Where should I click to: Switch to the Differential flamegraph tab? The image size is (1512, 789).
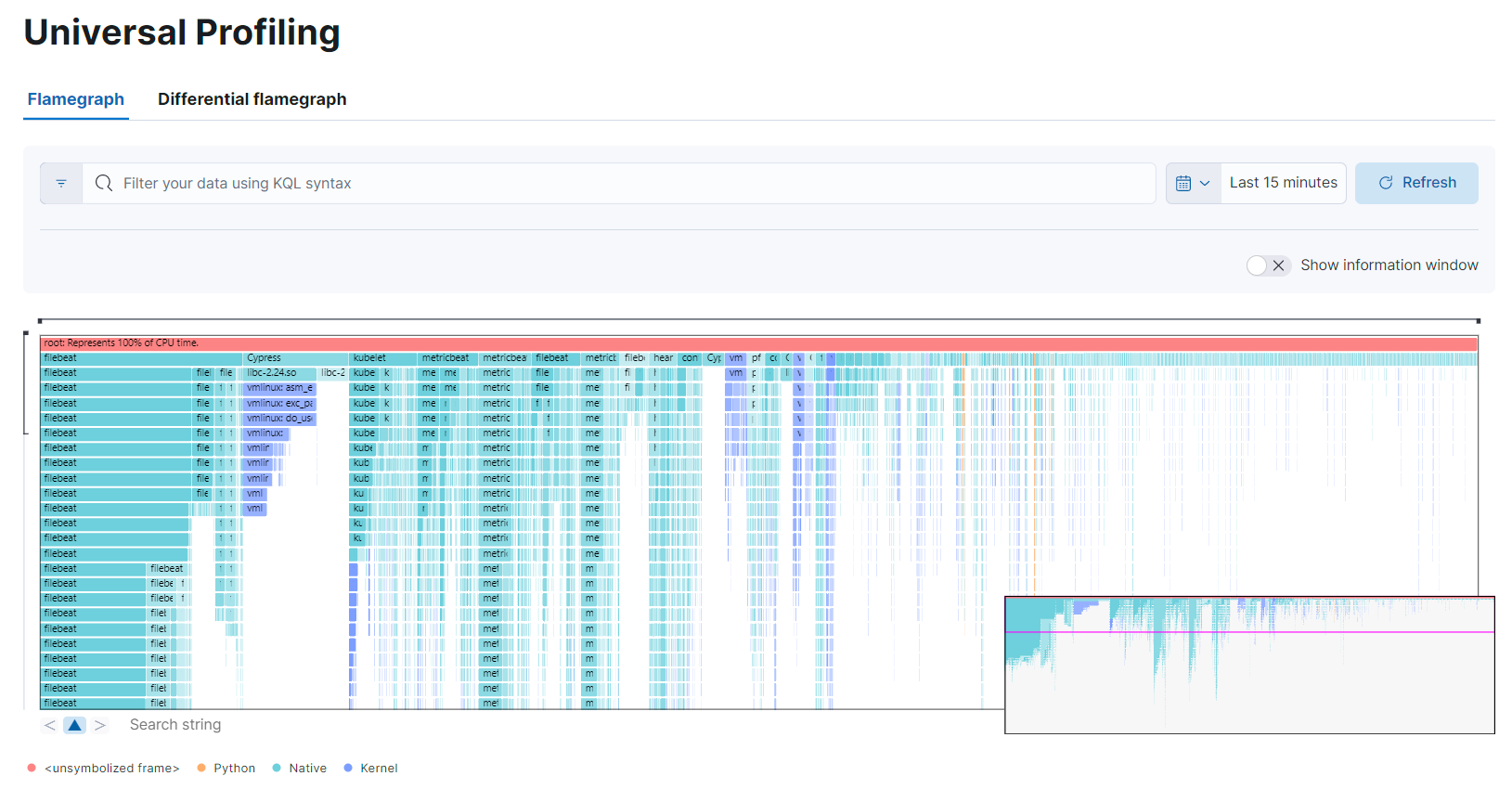pos(252,99)
